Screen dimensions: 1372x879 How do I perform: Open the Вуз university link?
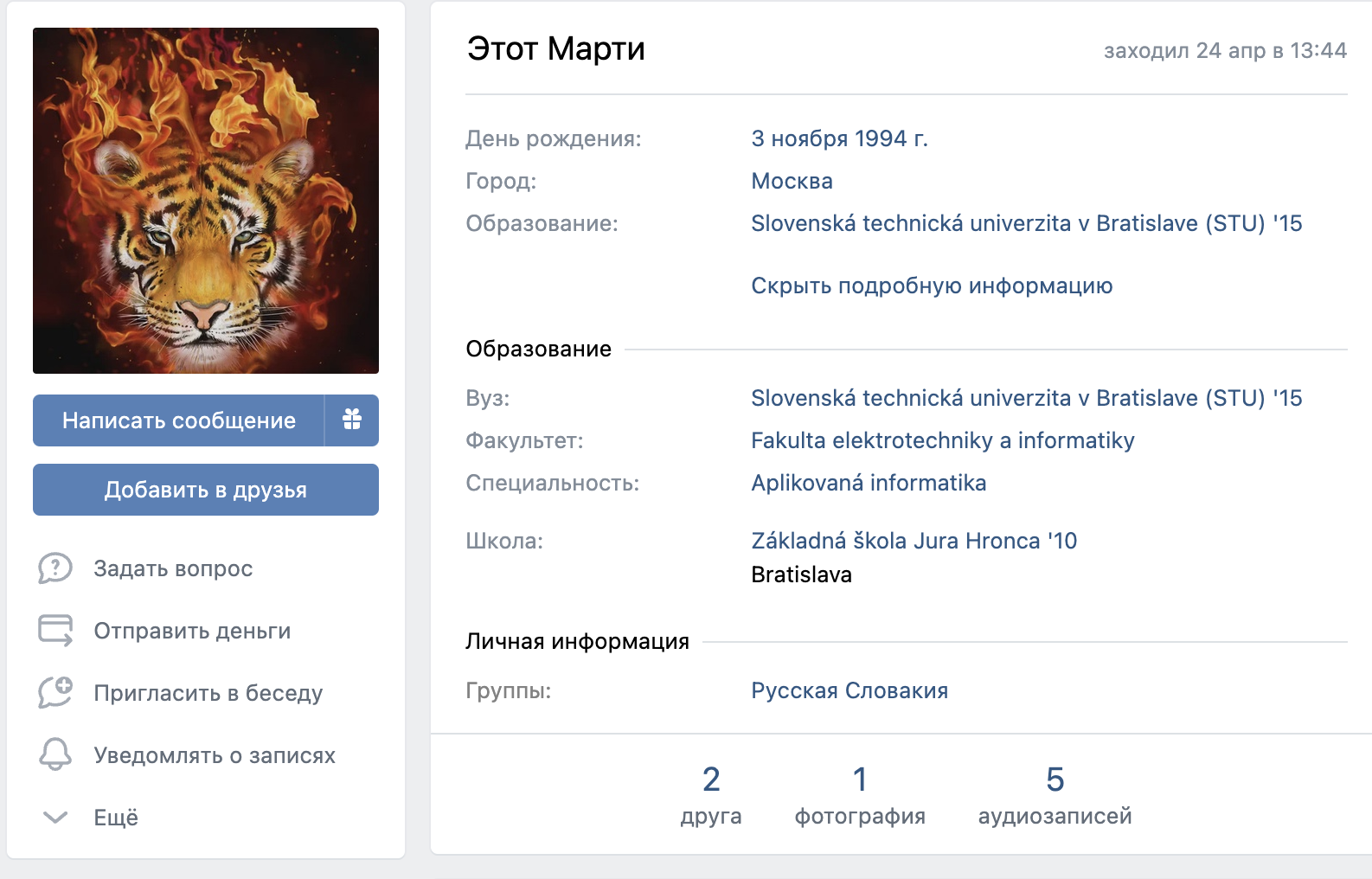[x=1027, y=398]
